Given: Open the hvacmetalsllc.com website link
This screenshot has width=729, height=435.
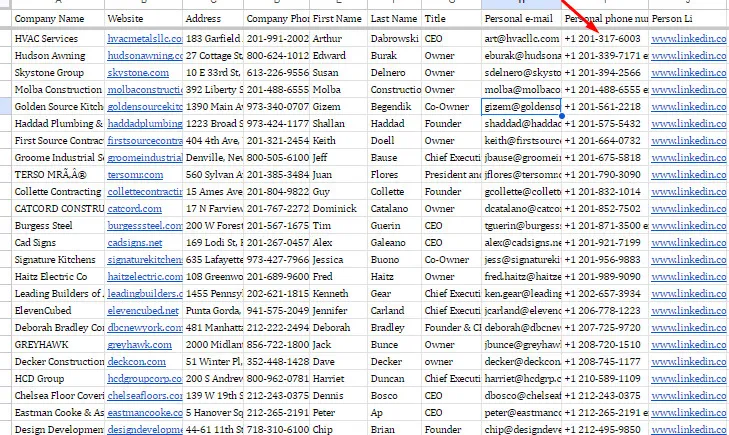Looking at the screenshot, I should [x=145, y=39].
